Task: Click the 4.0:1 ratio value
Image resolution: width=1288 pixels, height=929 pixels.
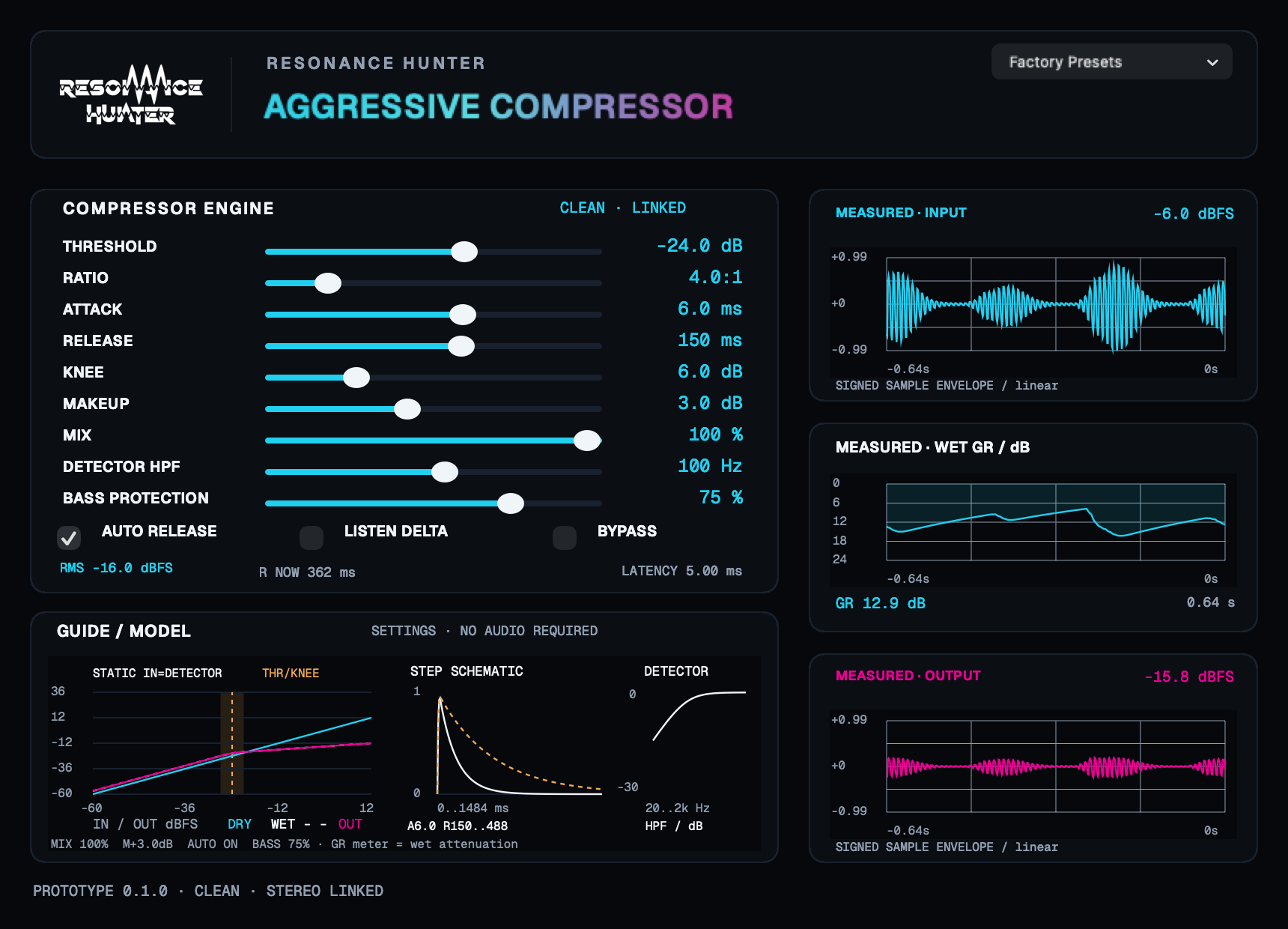Action: click(716, 277)
